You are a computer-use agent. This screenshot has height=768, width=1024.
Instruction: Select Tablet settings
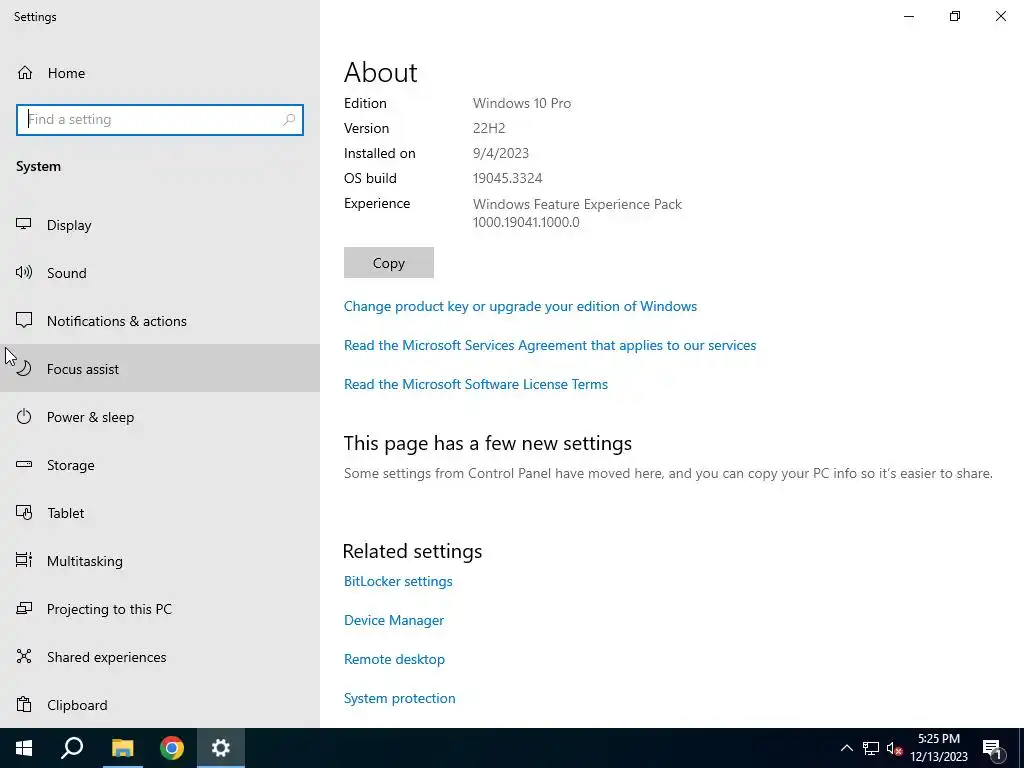pyautogui.click(x=160, y=513)
